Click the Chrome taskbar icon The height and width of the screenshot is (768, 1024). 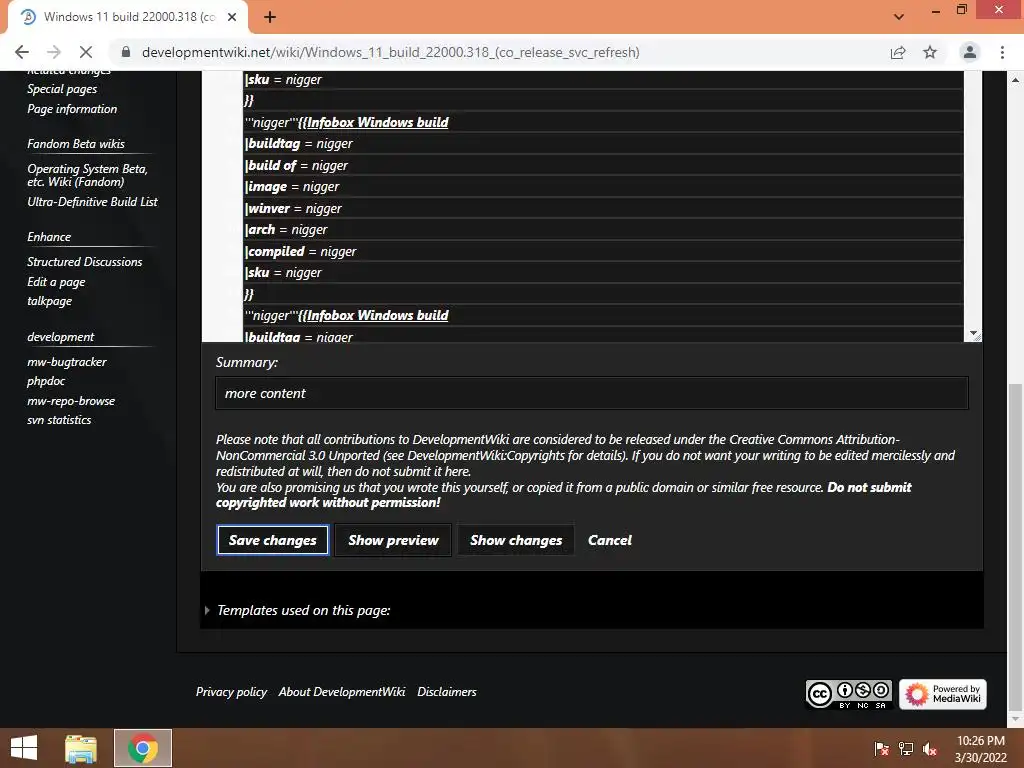click(x=143, y=748)
